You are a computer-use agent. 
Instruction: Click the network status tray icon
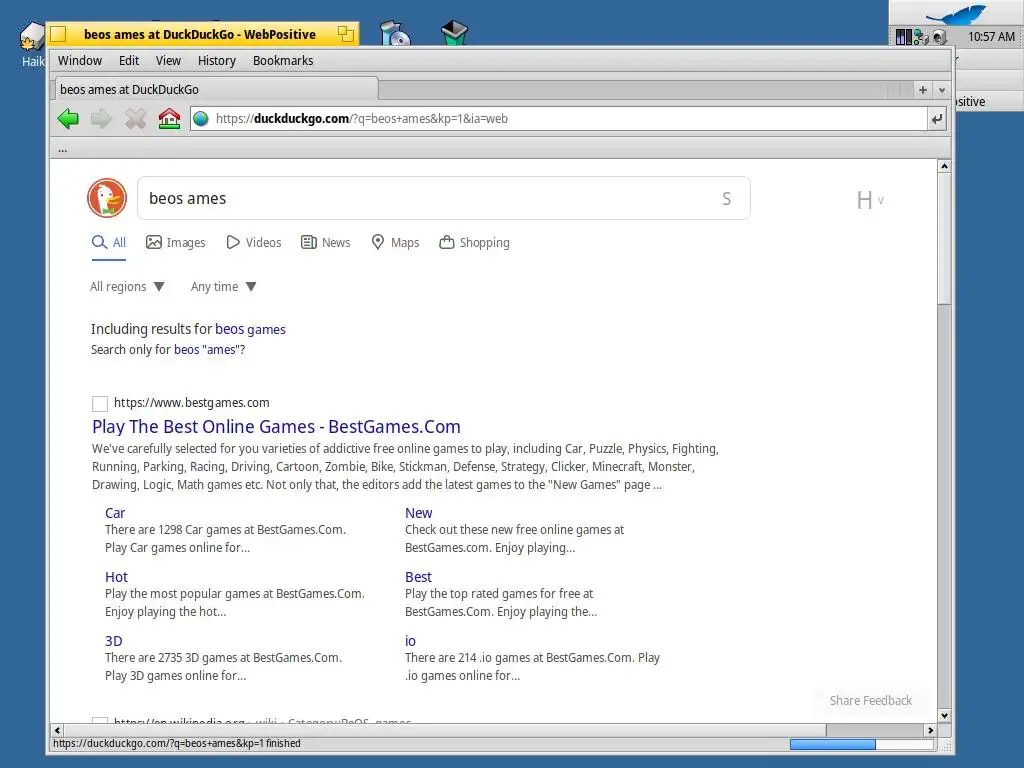click(x=921, y=37)
